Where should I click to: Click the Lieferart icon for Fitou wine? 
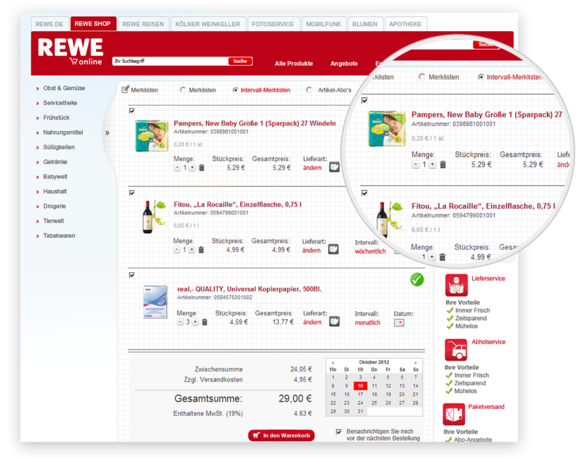coord(333,249)
